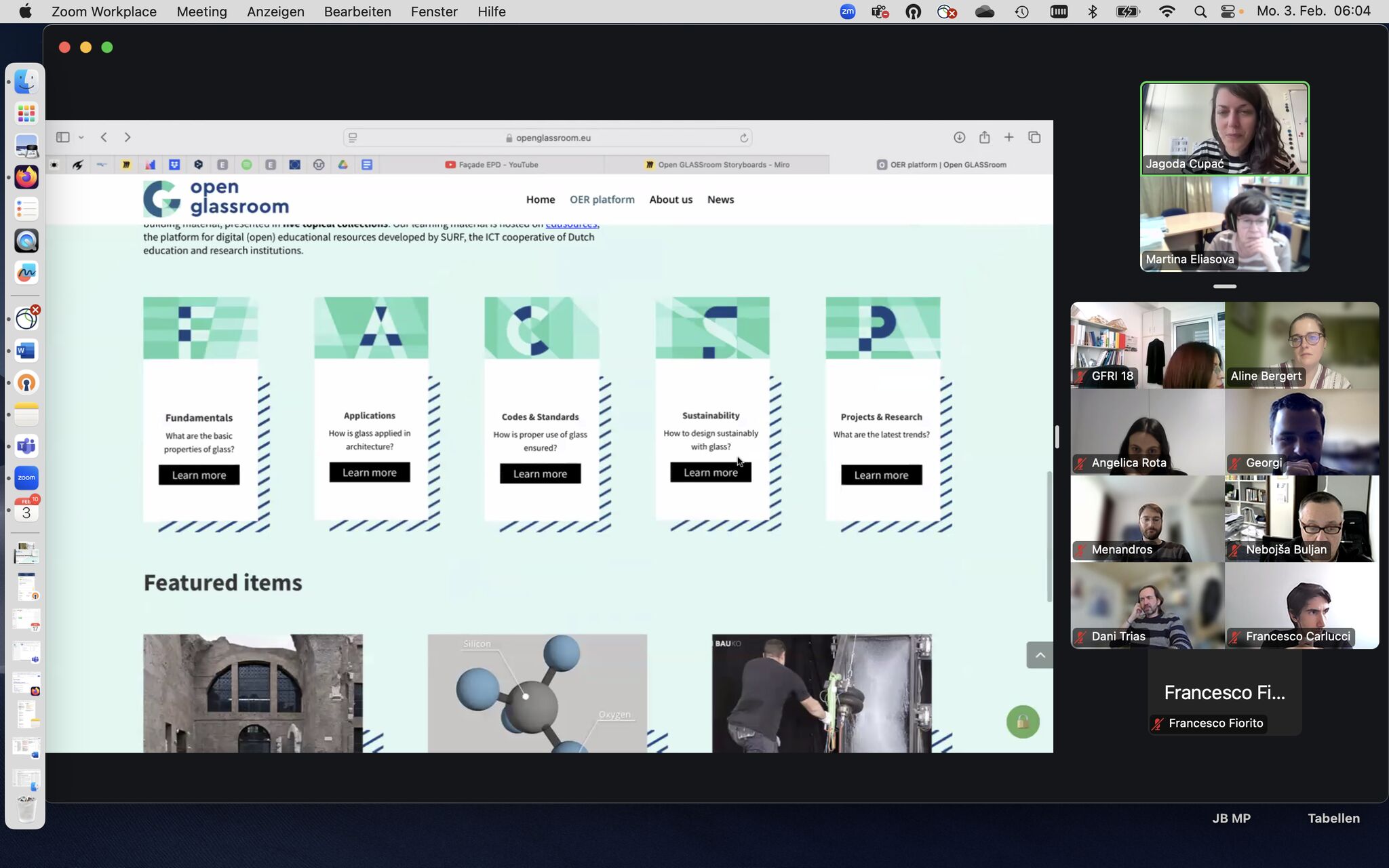The width and height of the screenshot is (1389, 868).
Task: Open the Hilfe menu
Action: click(x=492, y=12)
